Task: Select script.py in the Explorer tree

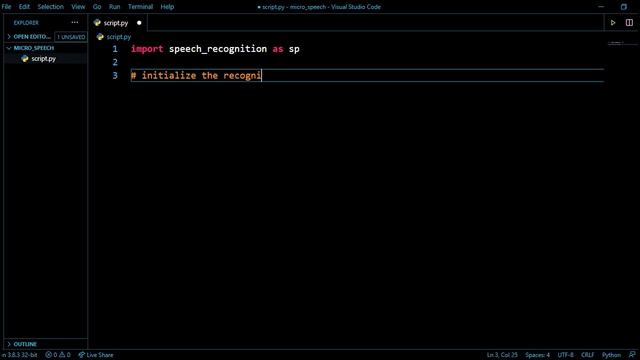Action: [x=44, y=59]
